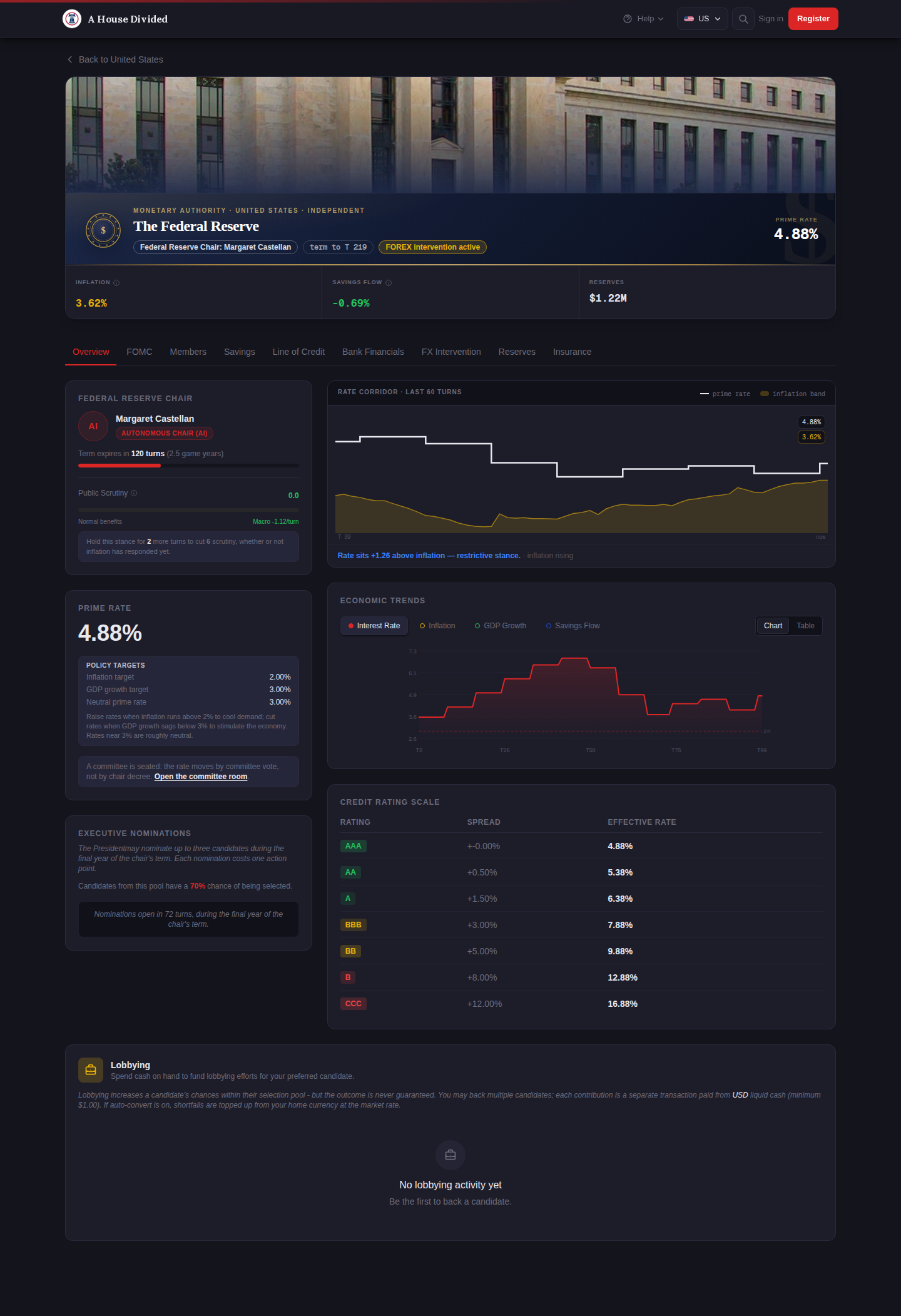Viewport: 901px width, 1316px height.
Task: Click the Neutral prime rate 3.00% value
Action: click(x=280, y=702)
